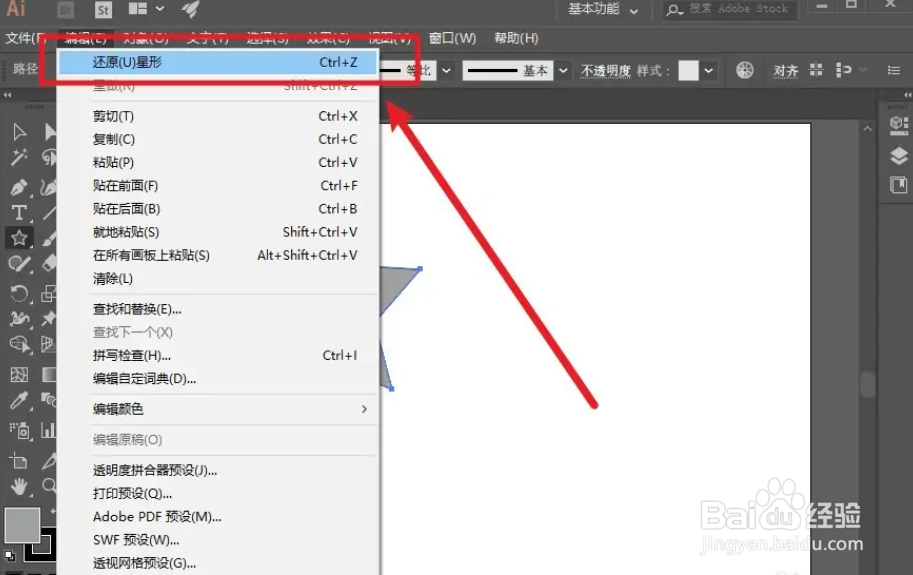Select the Hand tool
This screenshot has height=575, width=913.
(x=19, y=486)
